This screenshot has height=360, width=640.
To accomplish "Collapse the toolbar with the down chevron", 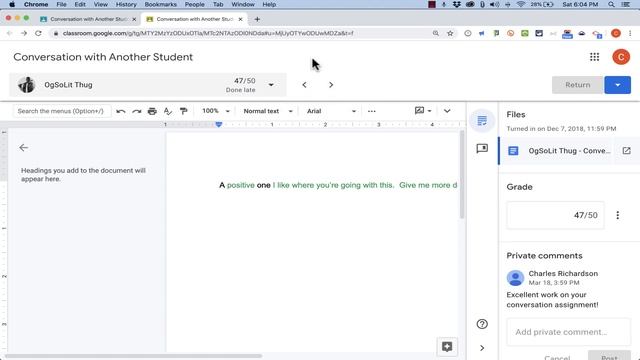I will tap(447, 111).
